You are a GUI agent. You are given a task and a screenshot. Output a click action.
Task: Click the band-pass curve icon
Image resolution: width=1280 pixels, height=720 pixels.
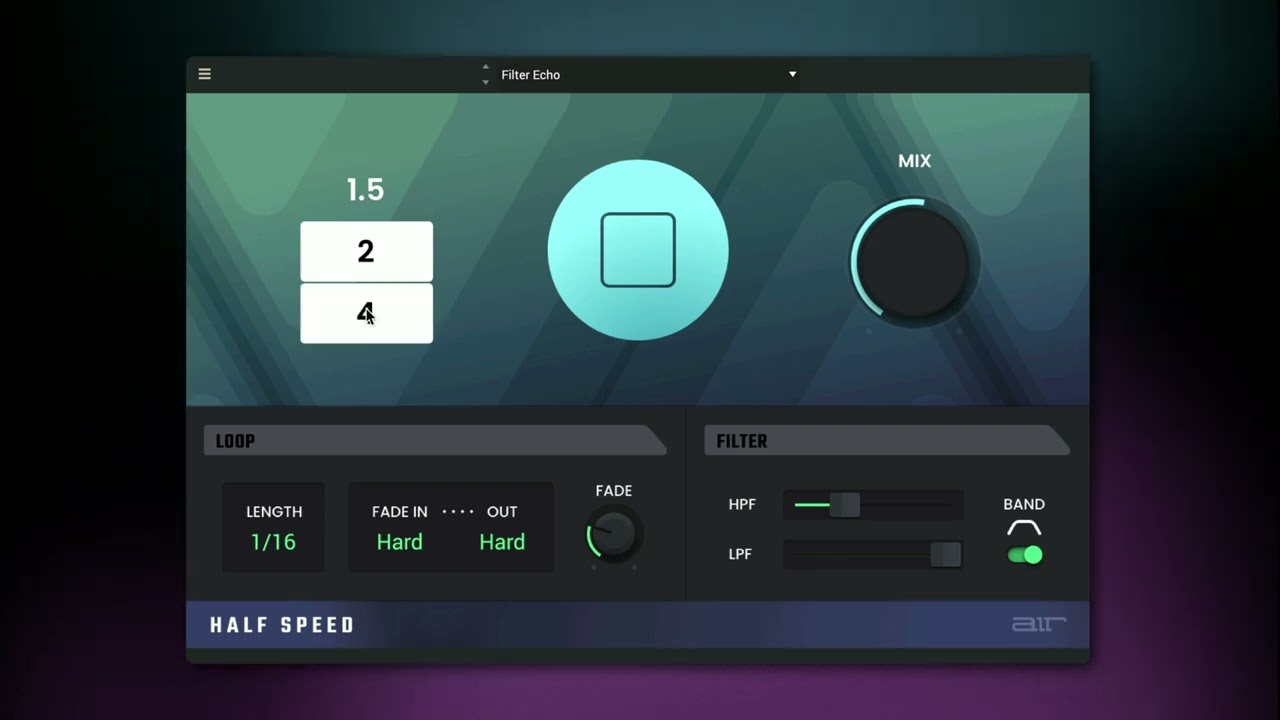1024,528
